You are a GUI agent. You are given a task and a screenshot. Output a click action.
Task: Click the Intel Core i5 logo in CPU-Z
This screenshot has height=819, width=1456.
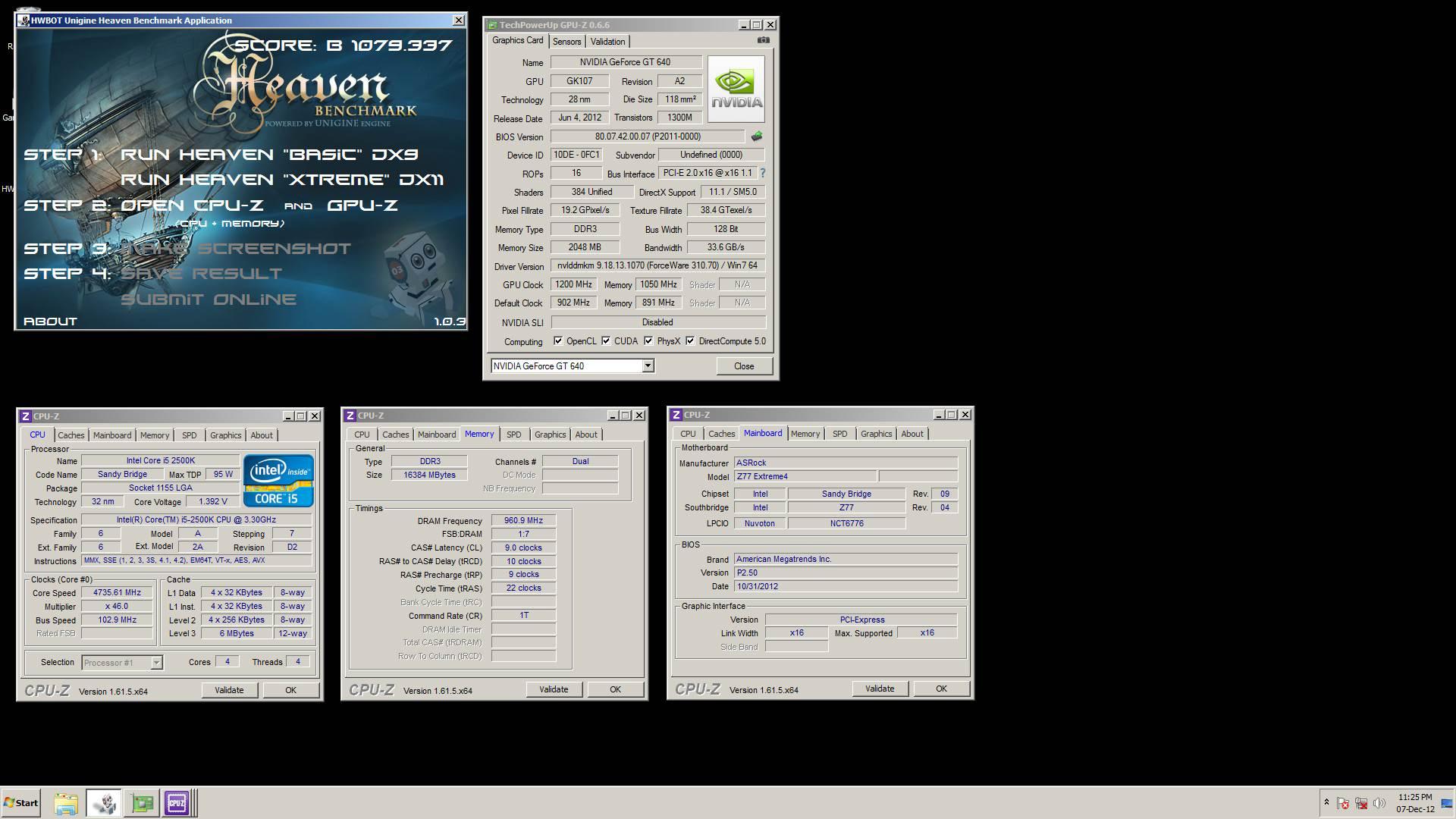(x=278, y=481)
